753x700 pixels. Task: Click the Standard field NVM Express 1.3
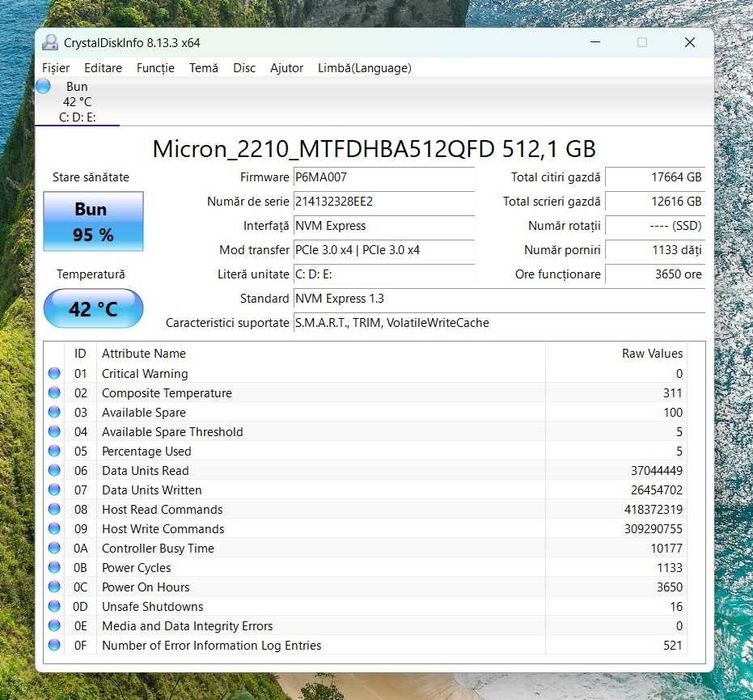pyautogui.click(x=499, y=299)
